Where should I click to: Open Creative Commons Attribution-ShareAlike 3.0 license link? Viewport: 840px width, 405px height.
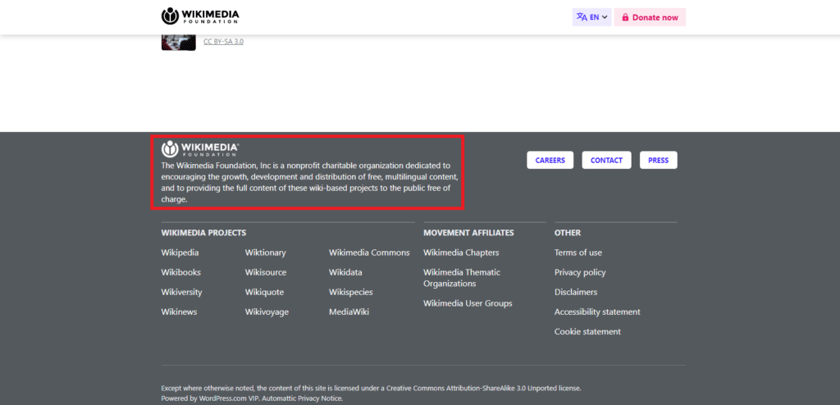coord(483,388)
